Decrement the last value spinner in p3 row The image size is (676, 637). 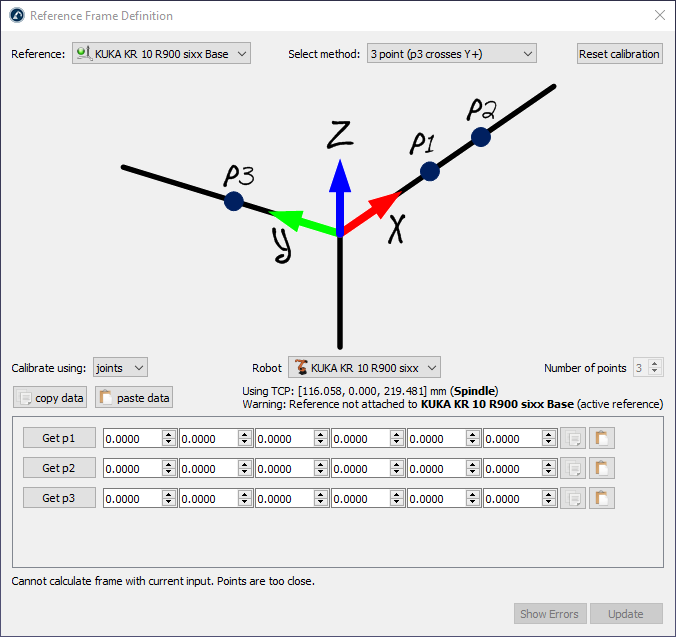tap(549, 502)
